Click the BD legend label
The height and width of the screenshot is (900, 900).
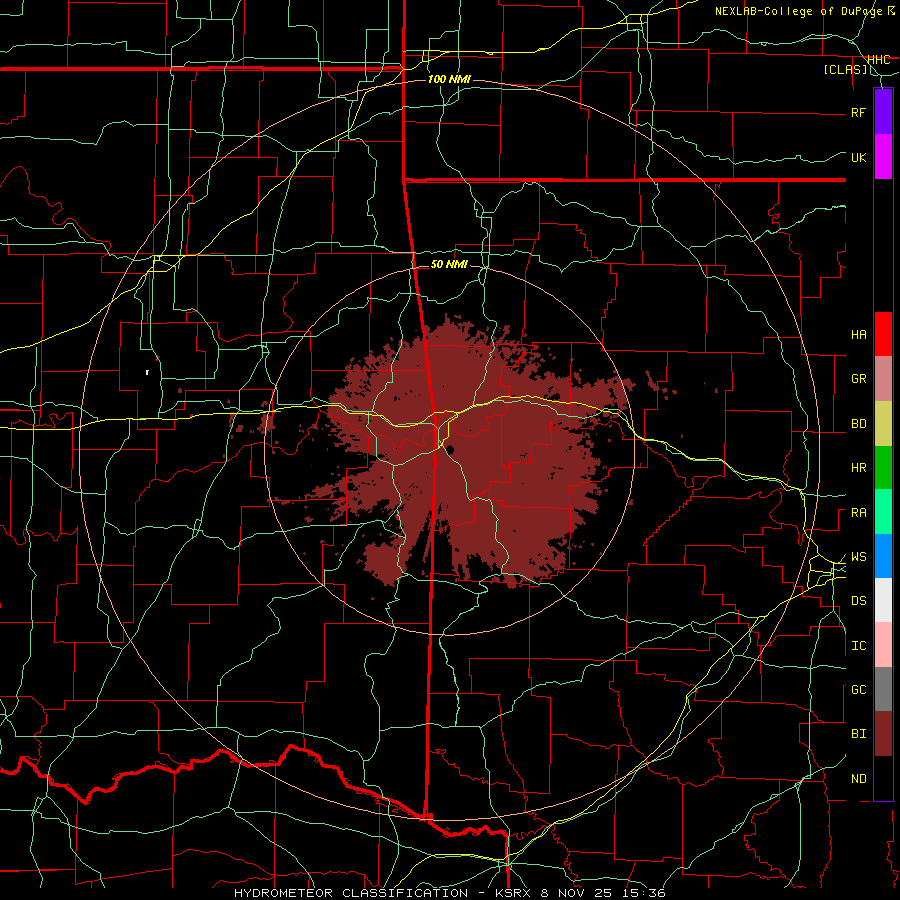click(x=858, y=424)
